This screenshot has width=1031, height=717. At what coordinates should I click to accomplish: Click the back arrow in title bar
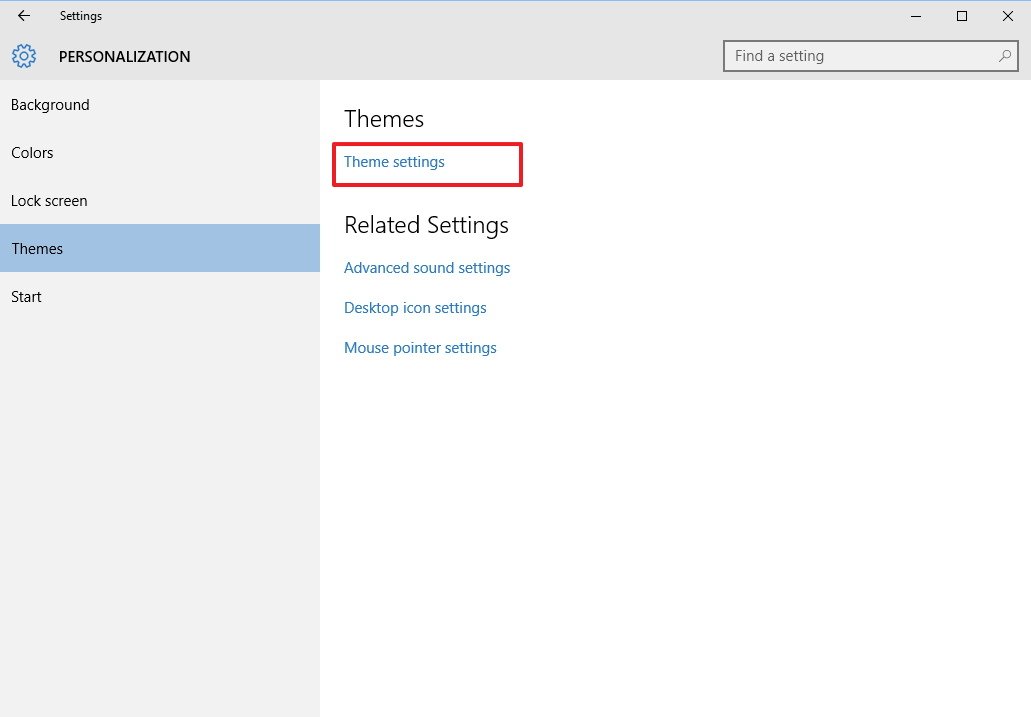click(24, 16)
